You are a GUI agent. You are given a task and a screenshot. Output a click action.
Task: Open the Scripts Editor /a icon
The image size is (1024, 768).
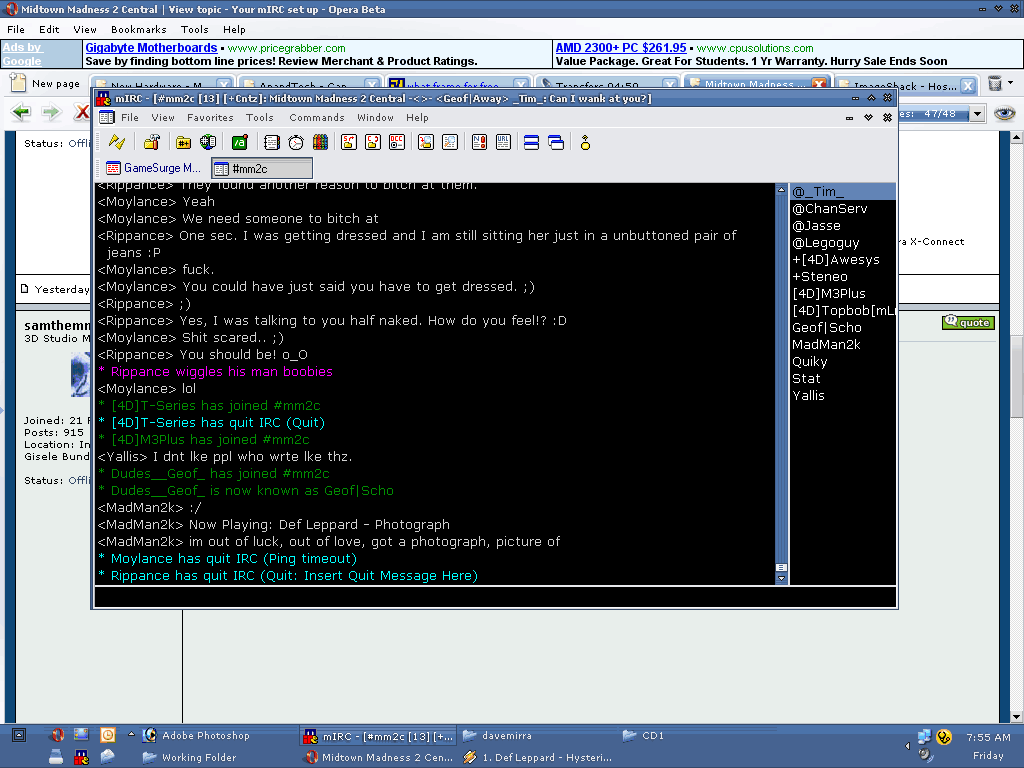coord(239,143)
